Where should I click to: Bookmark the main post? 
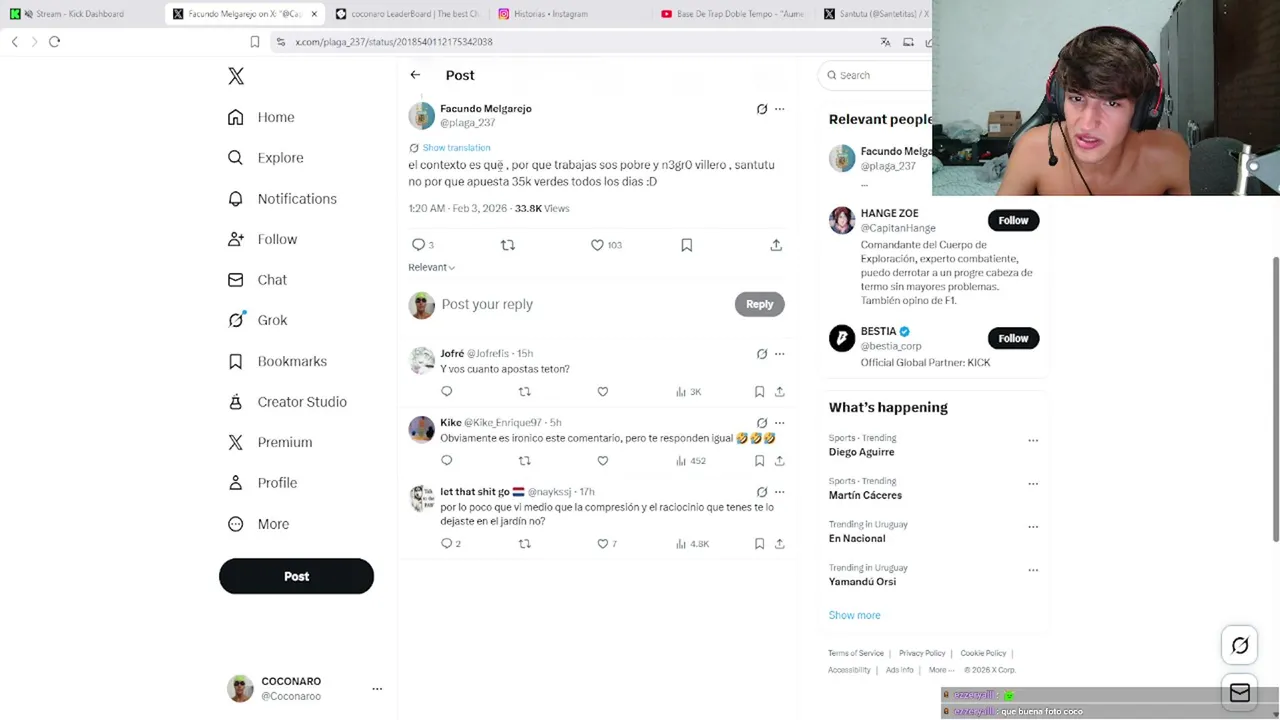686,245
